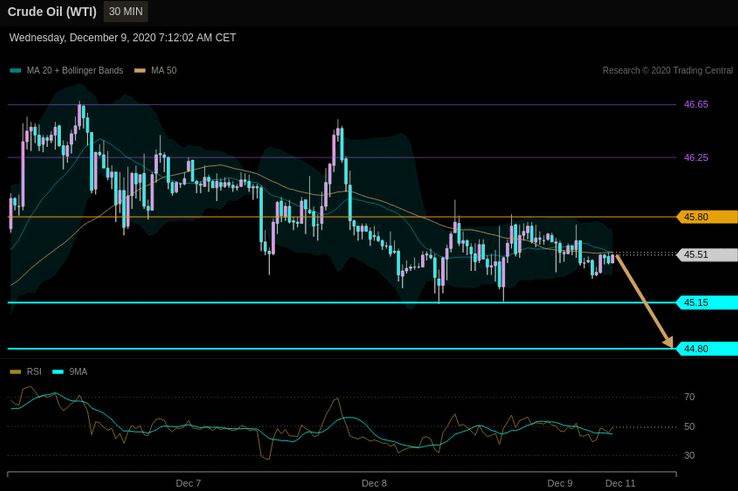Click the 30 MIN timeframe button
738x491 pixels.
coord(126,11)
